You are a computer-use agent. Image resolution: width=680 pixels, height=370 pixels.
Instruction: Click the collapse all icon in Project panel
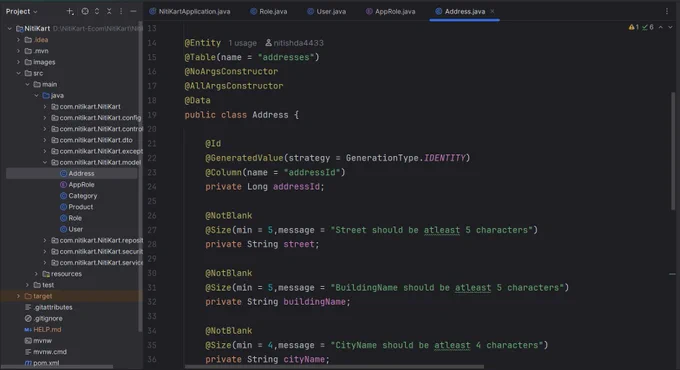(x=109, y=11)
